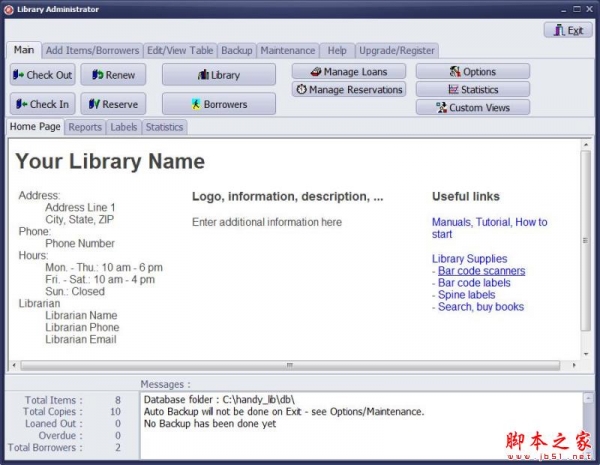This screenshot has width=600, height=465.
Task: Click the Manage Reservations clock icon
Action: click(302, 89)
